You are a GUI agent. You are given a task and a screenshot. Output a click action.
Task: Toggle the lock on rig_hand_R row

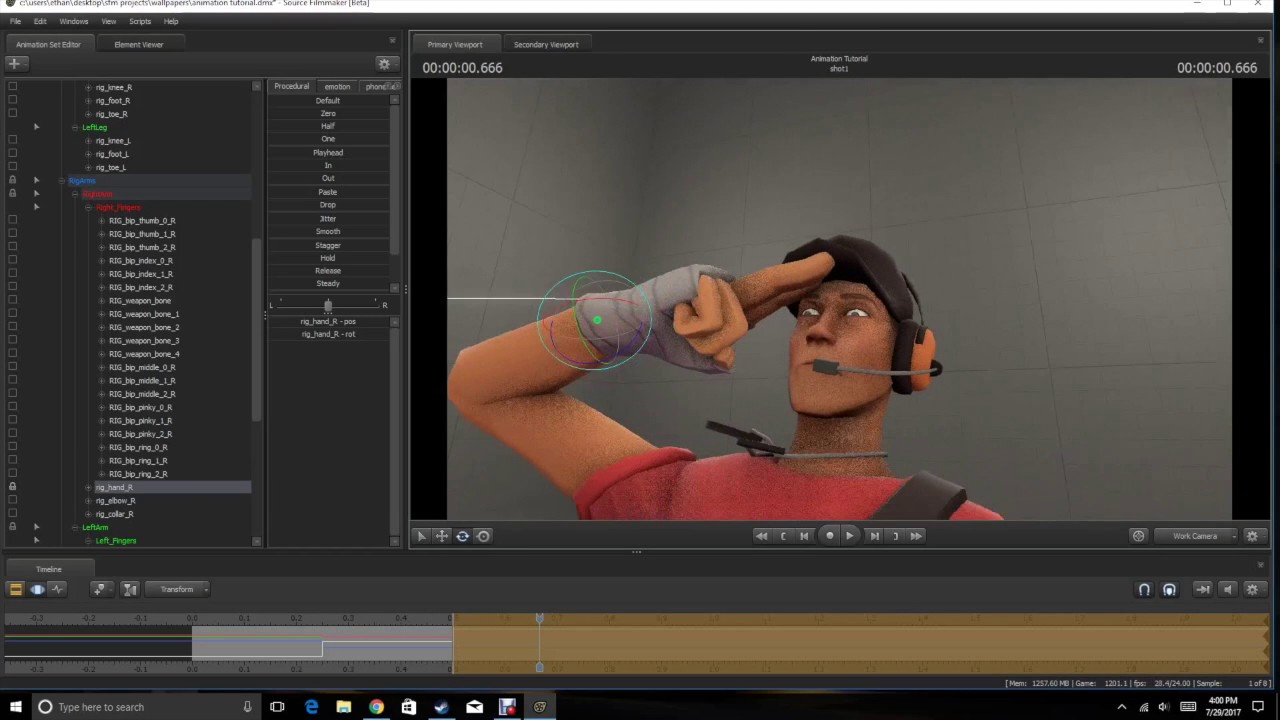[x=12, y=487]
